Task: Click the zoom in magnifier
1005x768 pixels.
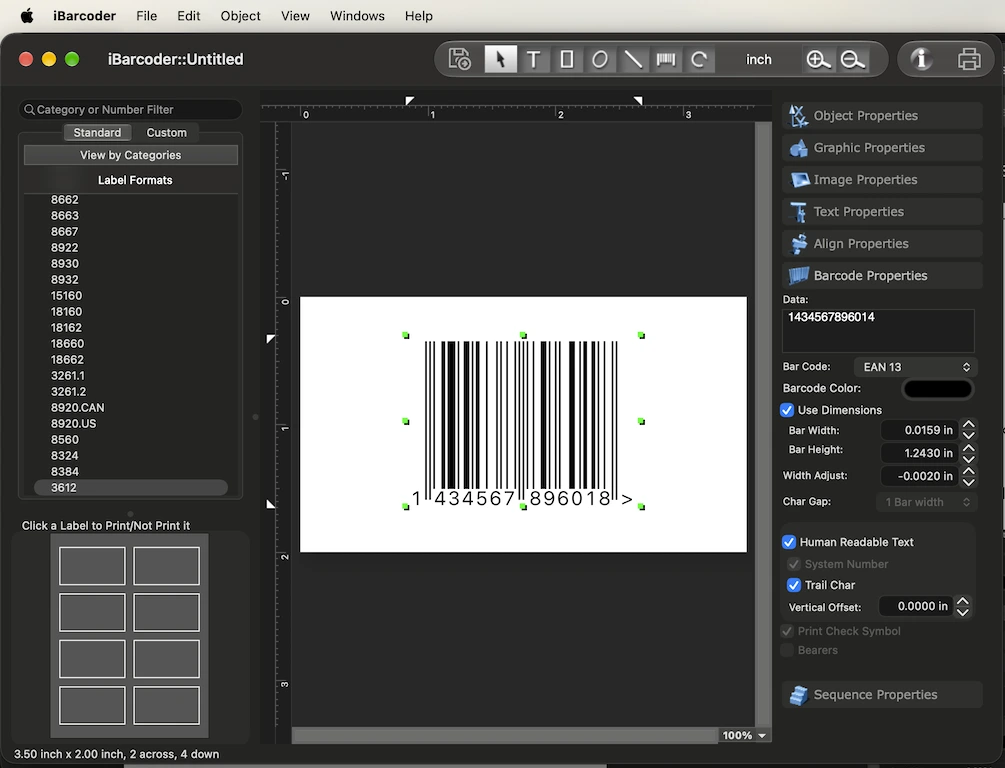Action: click(x=818, y=59)
